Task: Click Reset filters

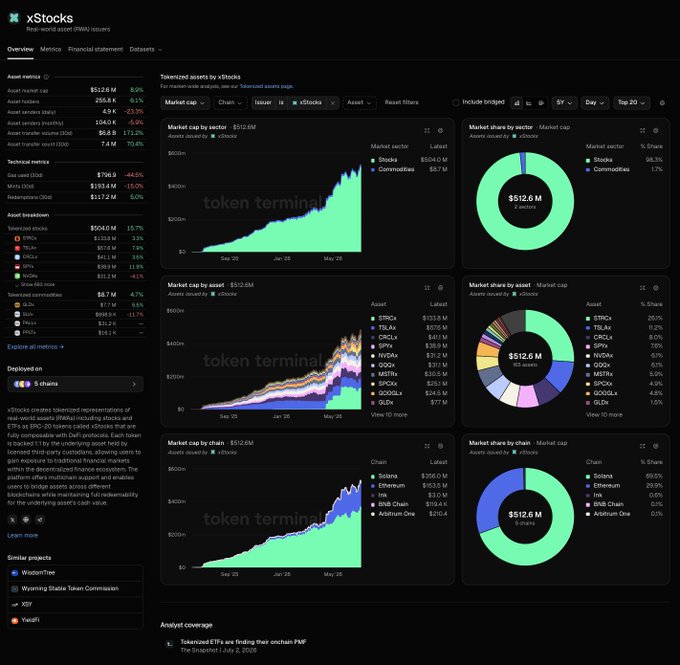Action: click(402, 103)
